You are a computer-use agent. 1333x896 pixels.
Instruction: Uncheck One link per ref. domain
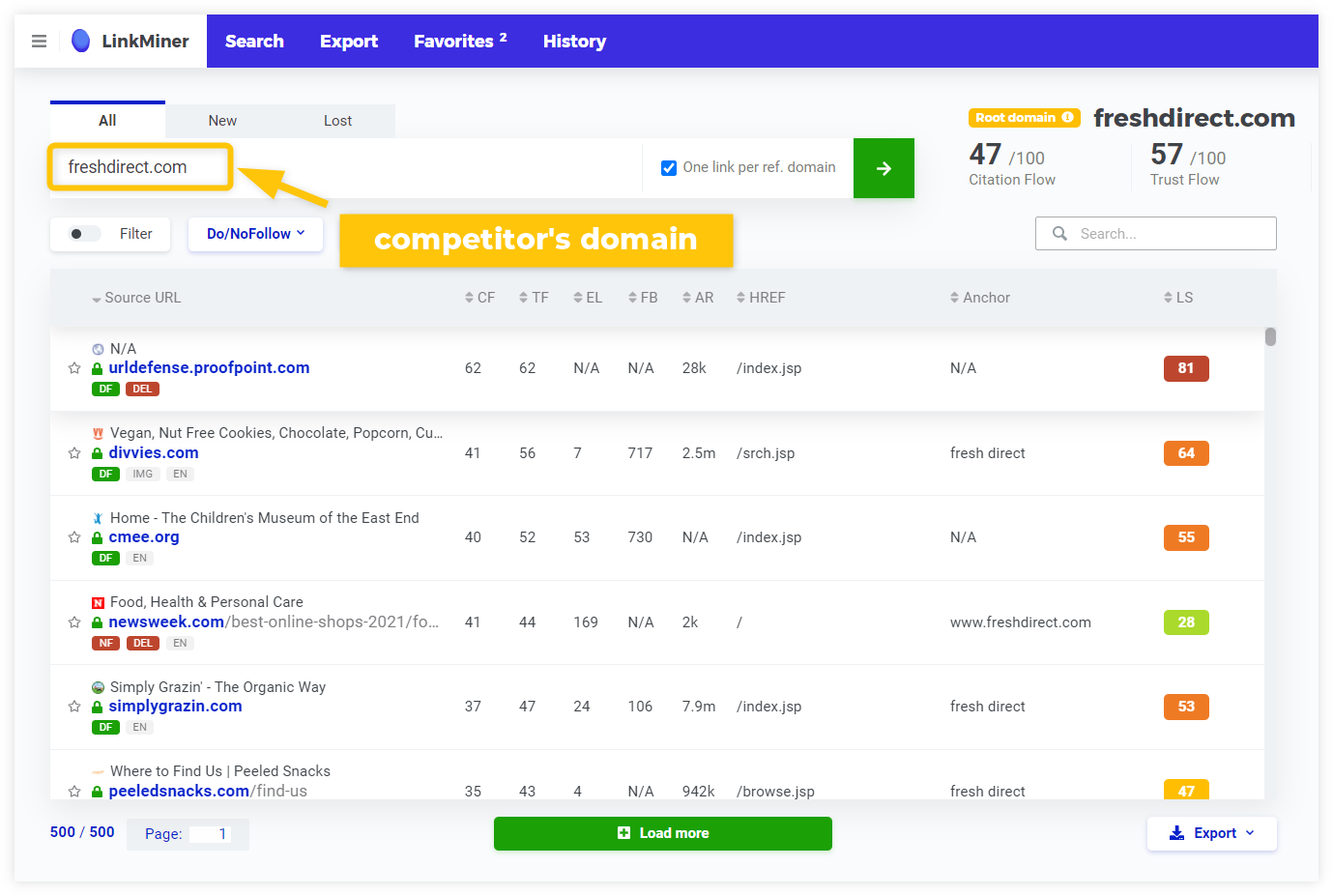pos(669,168)
